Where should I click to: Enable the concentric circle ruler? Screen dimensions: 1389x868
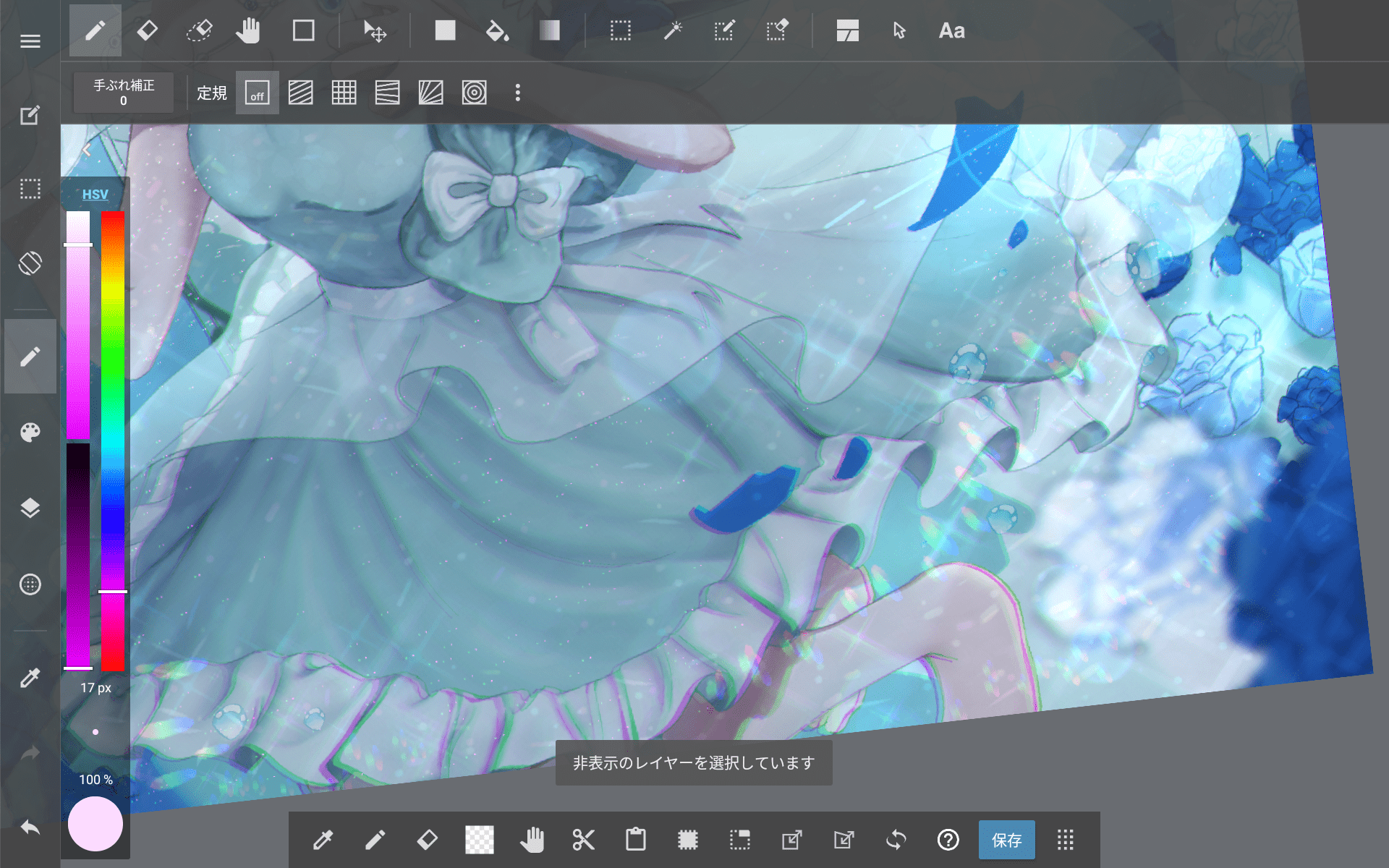[474, 93]
